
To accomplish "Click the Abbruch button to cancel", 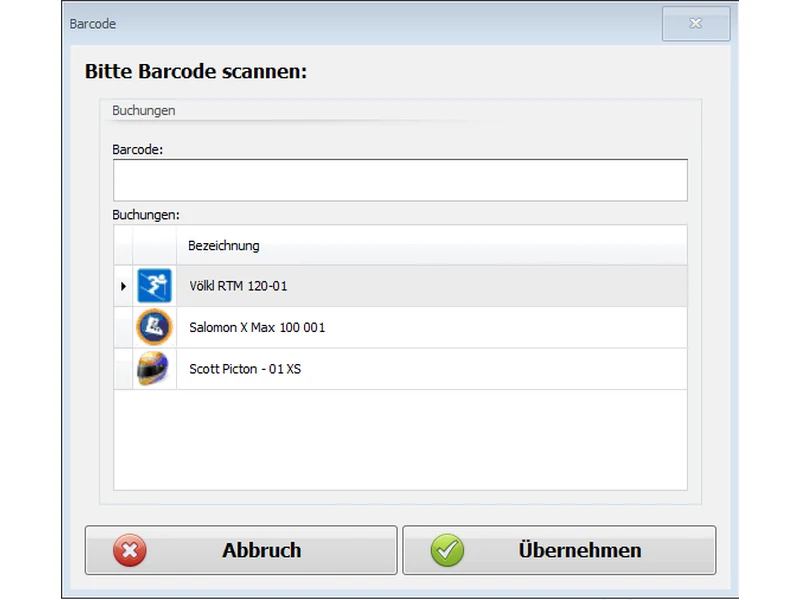I will pyautogui.click(x=241, y=550).
